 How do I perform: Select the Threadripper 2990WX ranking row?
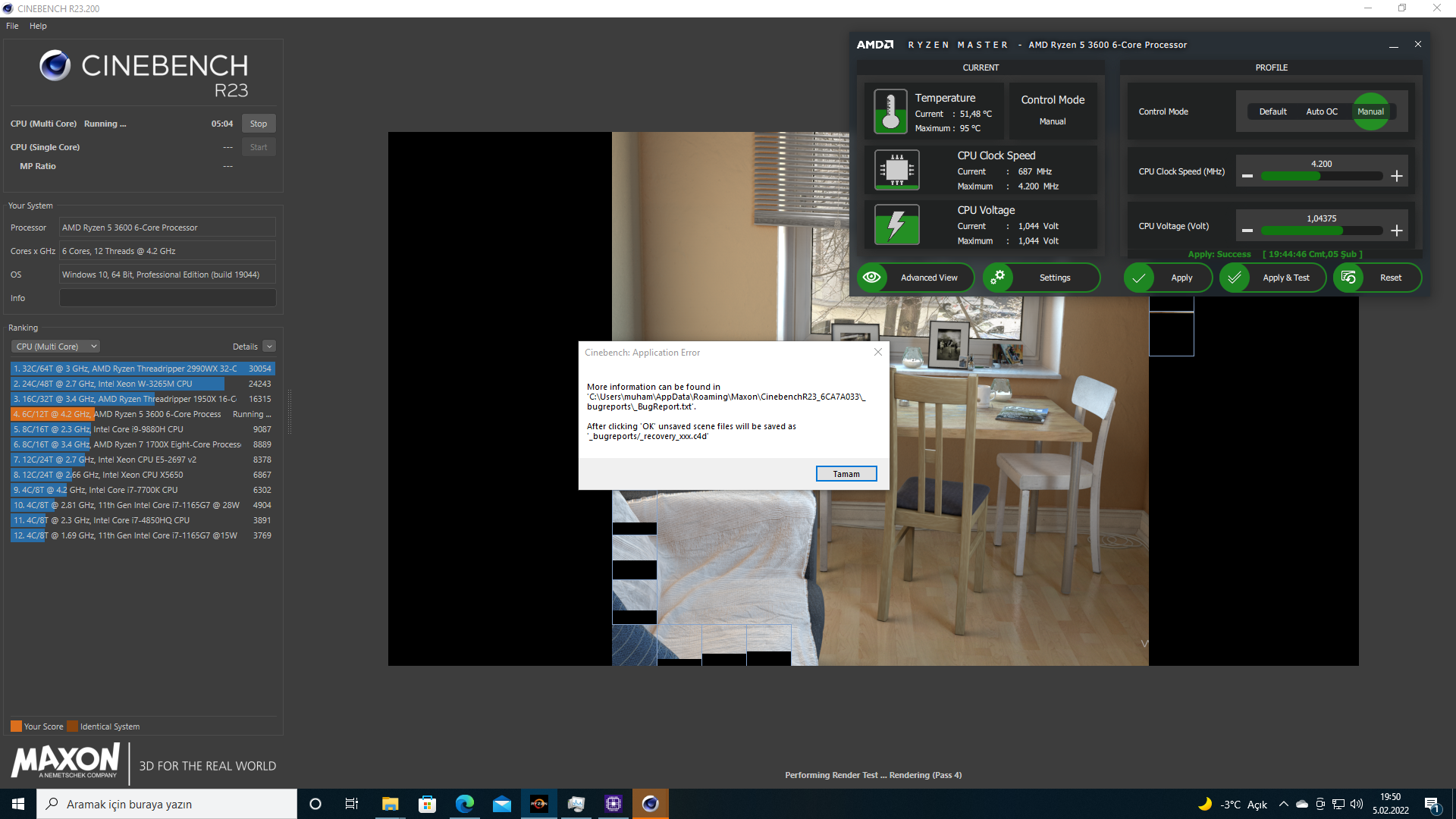coord(143,369)
